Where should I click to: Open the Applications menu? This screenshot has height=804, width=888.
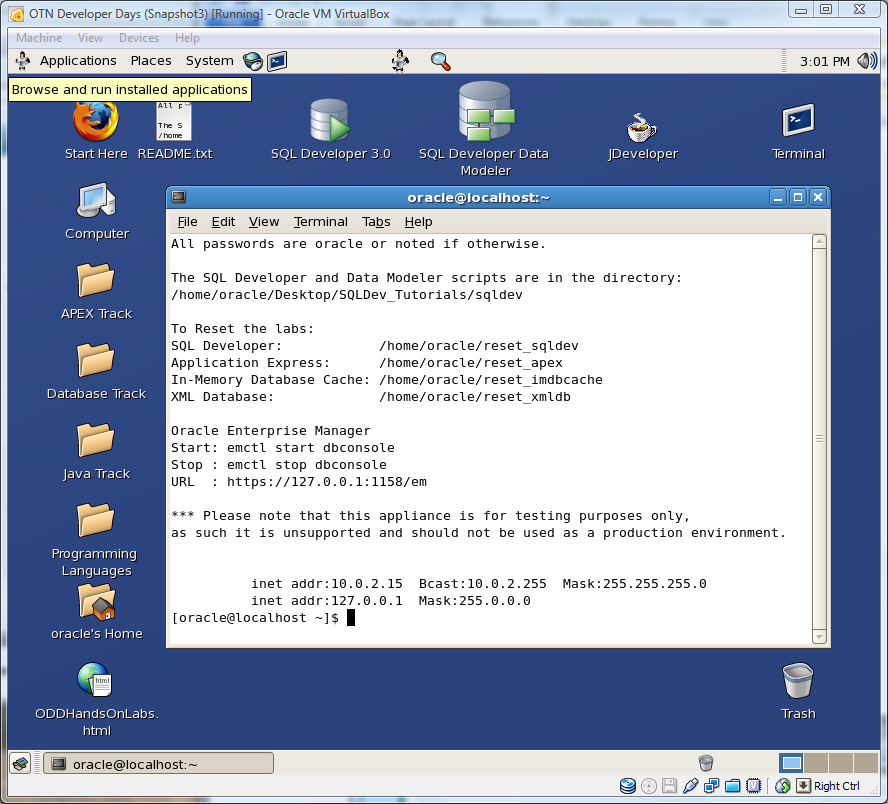[78, 61]
